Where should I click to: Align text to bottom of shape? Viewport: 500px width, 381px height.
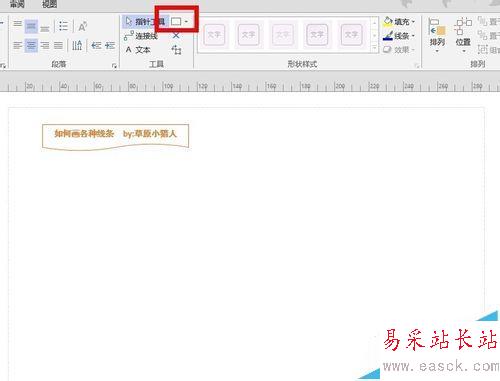[45, 28]
